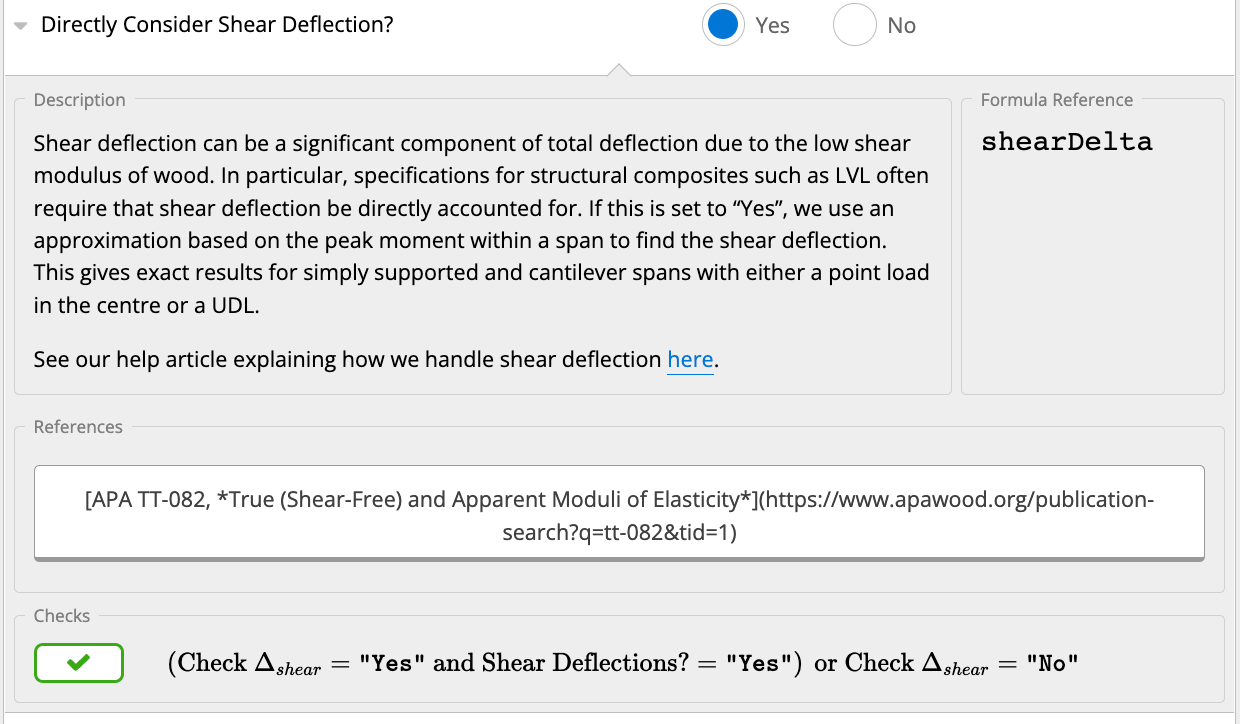Viewport: 1240px width, 724px height.
Task: Click the Checks panel label
Action: [x=62, y=616]
